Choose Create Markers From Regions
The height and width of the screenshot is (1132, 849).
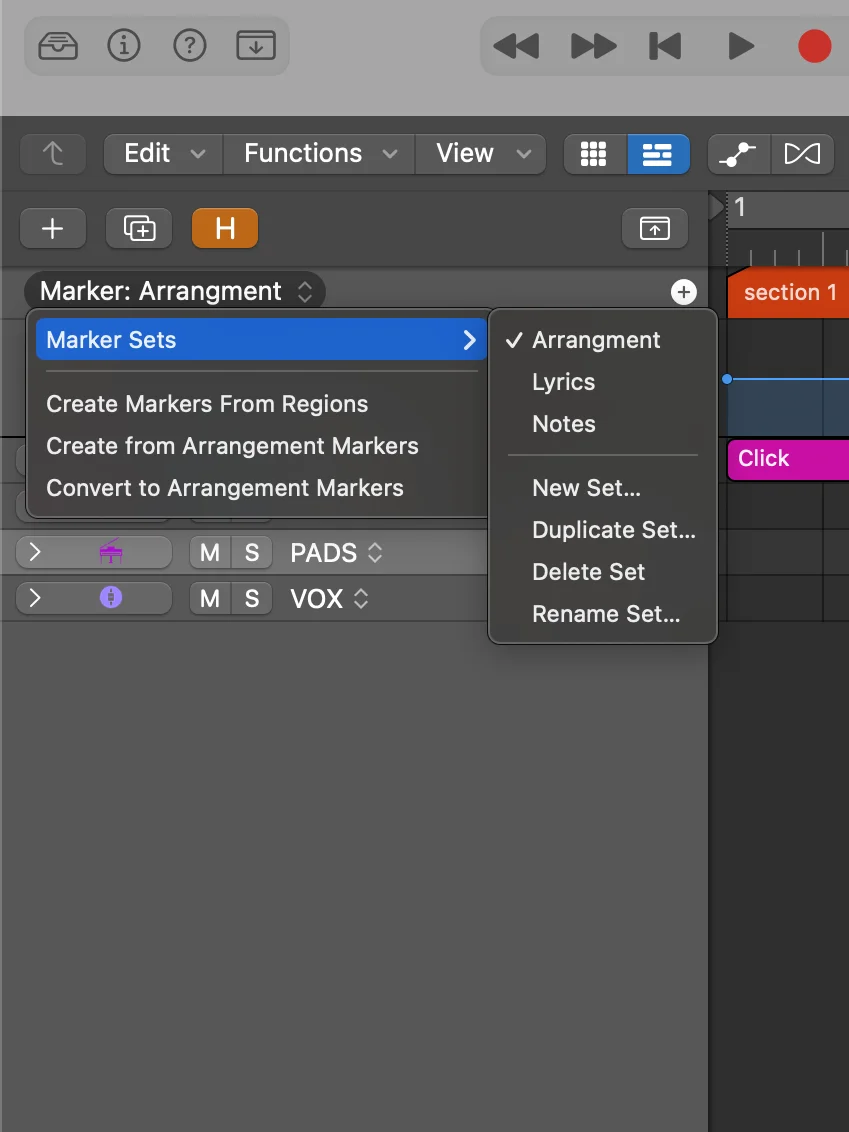[x=207, y=404]
